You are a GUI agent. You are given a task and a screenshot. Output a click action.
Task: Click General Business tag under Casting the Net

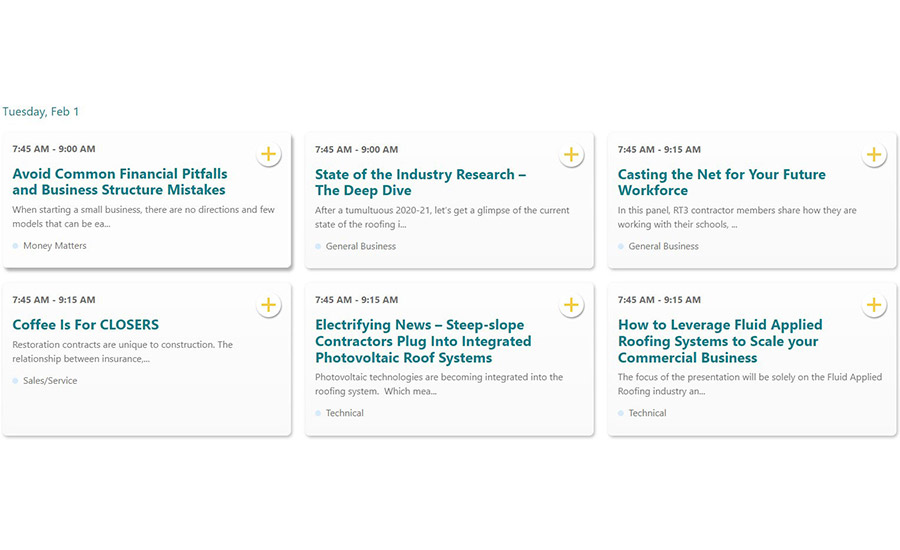663,246
